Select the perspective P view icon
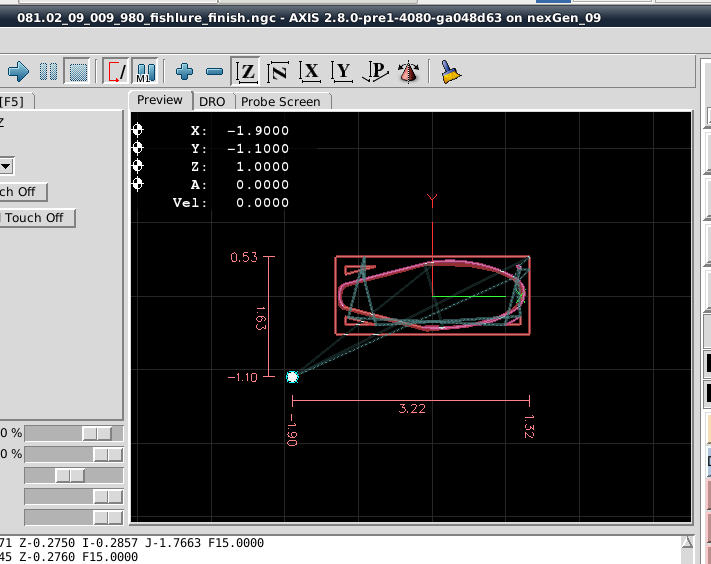711x564 pixels. [376, 71]
